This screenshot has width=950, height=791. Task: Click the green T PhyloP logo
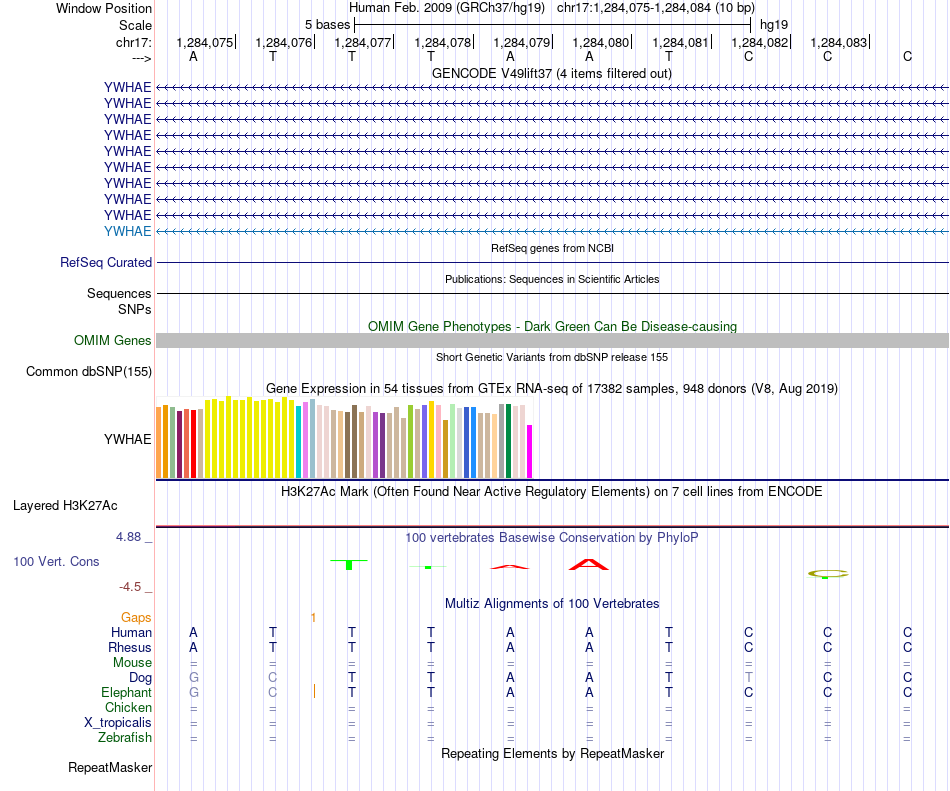pyautogui.click(x=349, y=564)
